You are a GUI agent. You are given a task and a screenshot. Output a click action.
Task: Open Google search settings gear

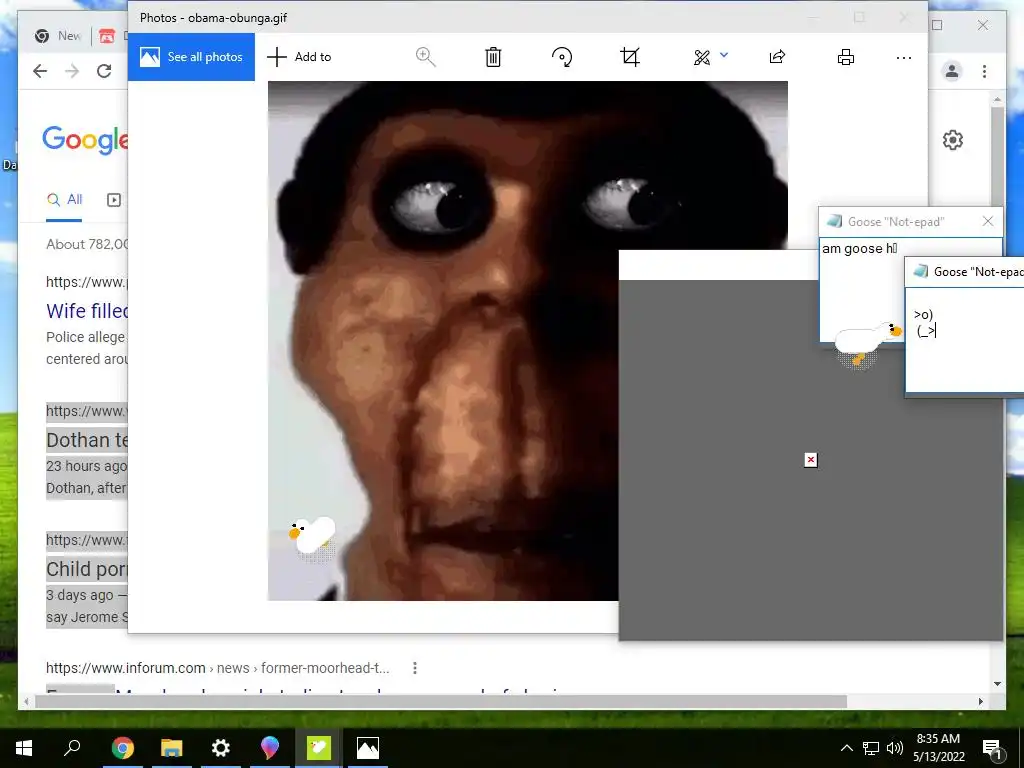click(953, 140)
